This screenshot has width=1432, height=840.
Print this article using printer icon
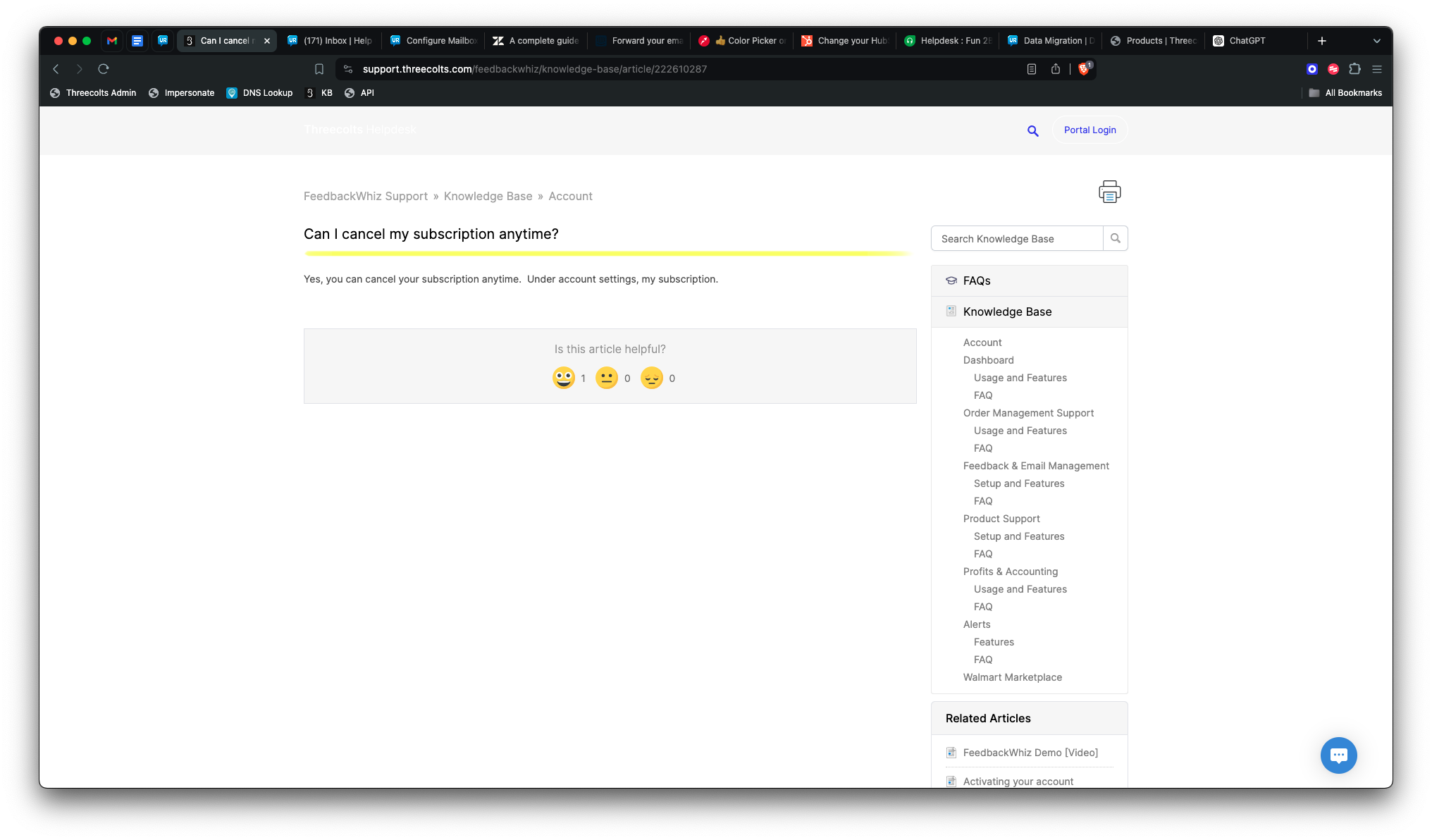coord(1110,192)
